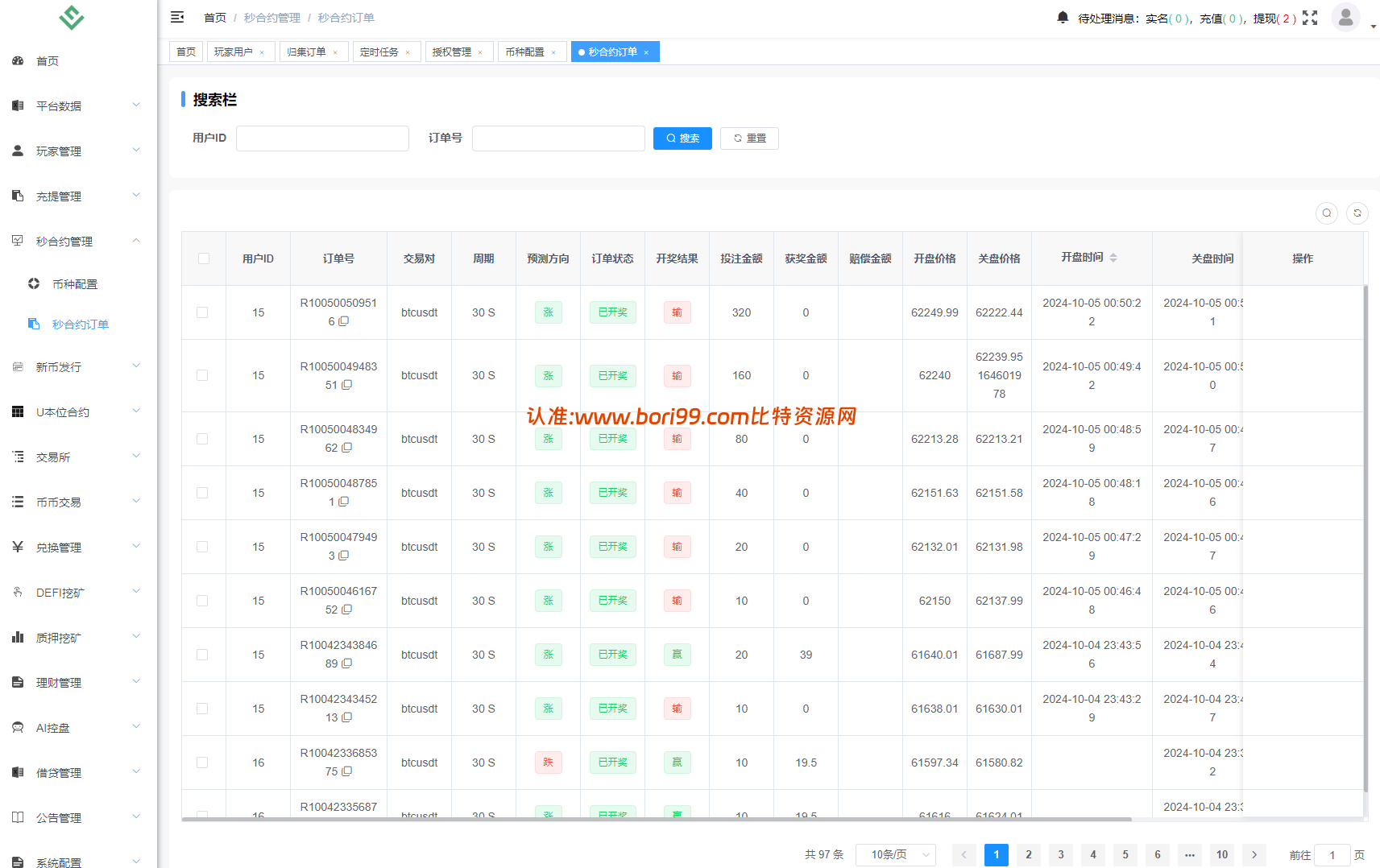Copy order number R1004234384689
This screenshot has height=868, width=1380.
tap(347, 663)
